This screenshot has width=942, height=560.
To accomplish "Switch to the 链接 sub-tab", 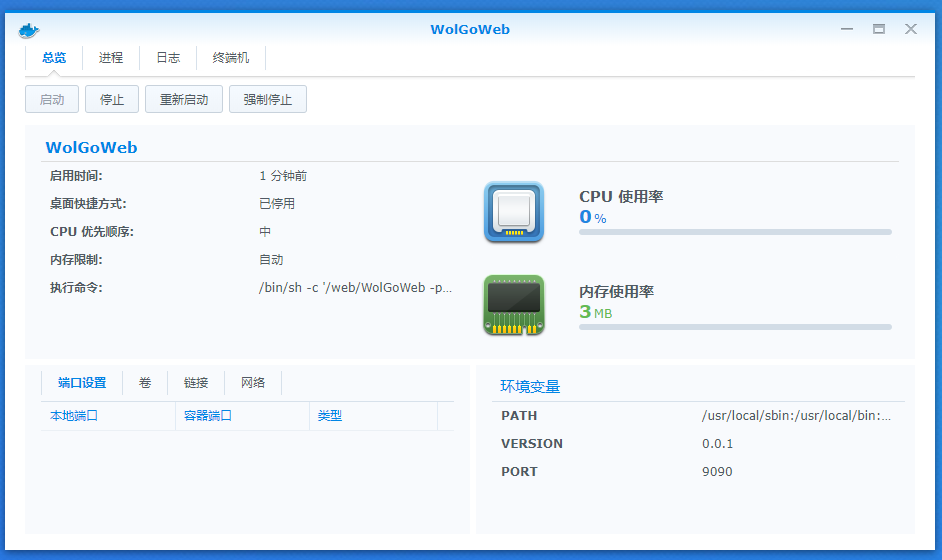I will (196, 383).
